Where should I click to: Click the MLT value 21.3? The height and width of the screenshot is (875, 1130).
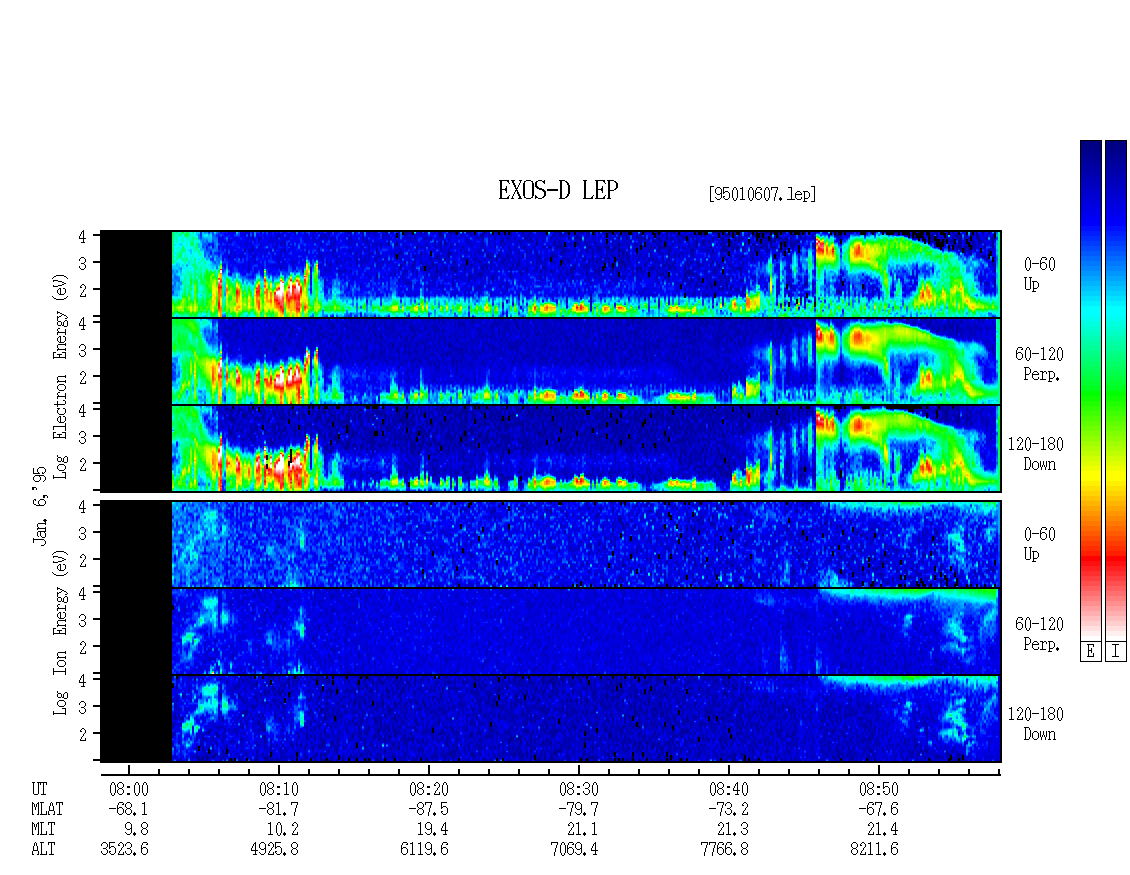point(732,830)
